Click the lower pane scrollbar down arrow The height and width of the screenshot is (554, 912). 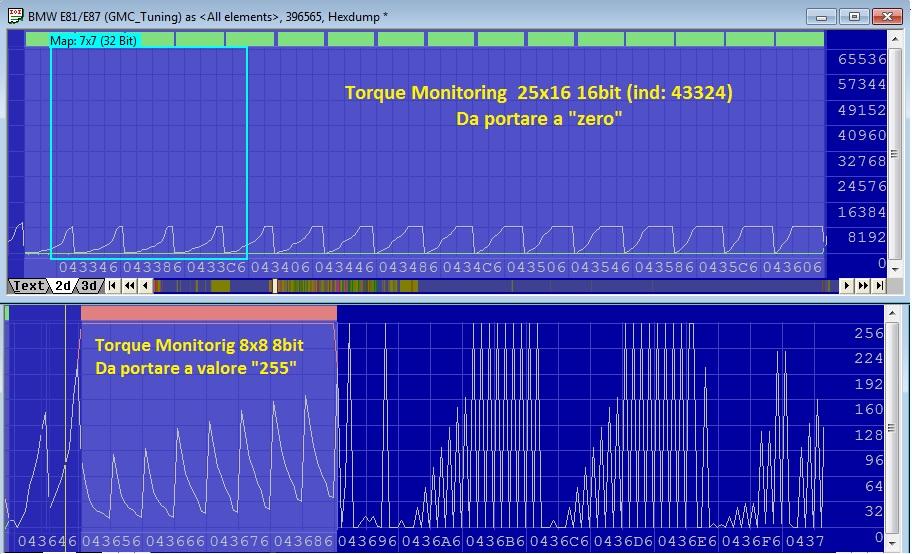893,545
